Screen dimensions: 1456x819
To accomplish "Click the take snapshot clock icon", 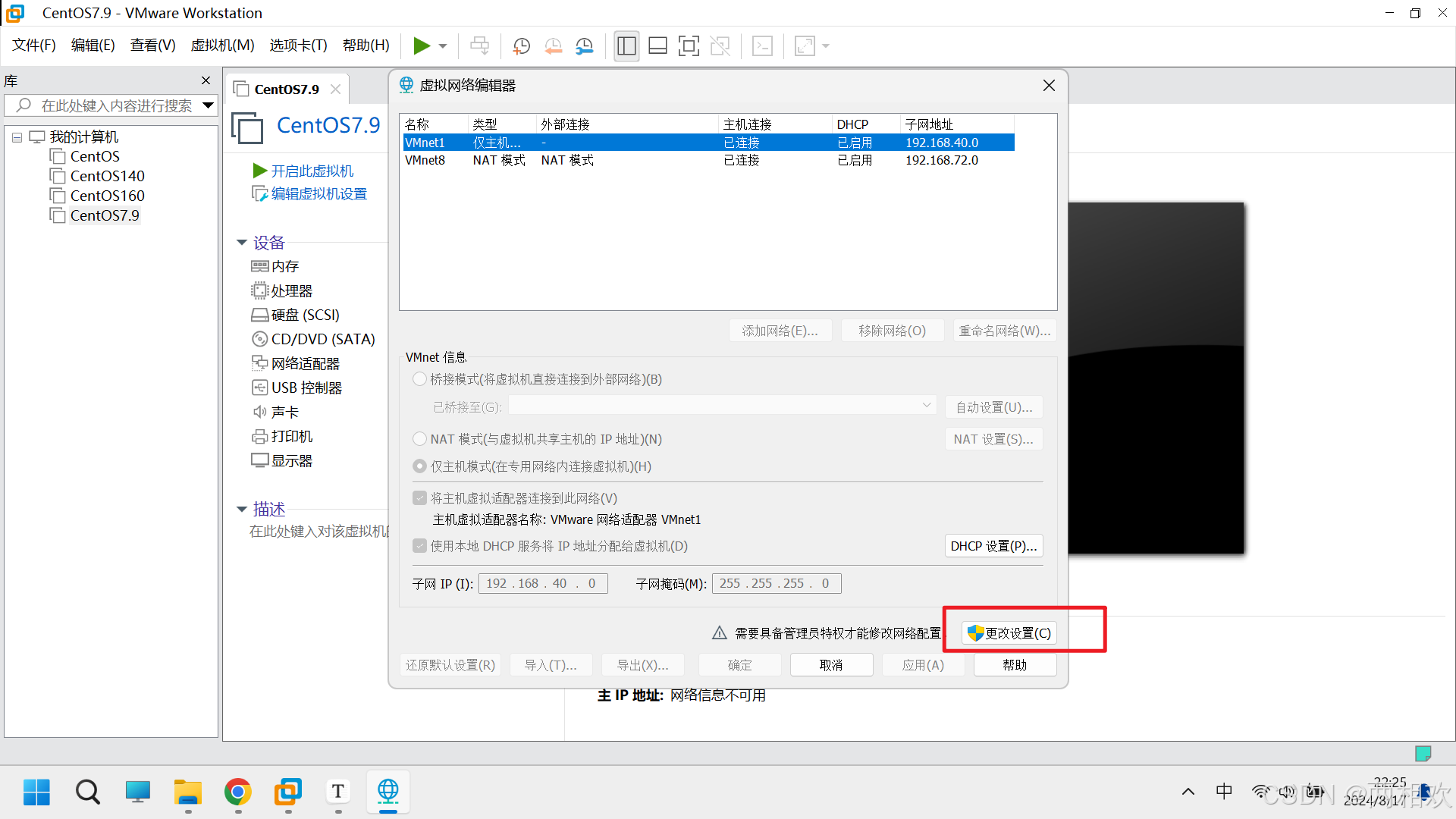I will (x=522, y=46).
